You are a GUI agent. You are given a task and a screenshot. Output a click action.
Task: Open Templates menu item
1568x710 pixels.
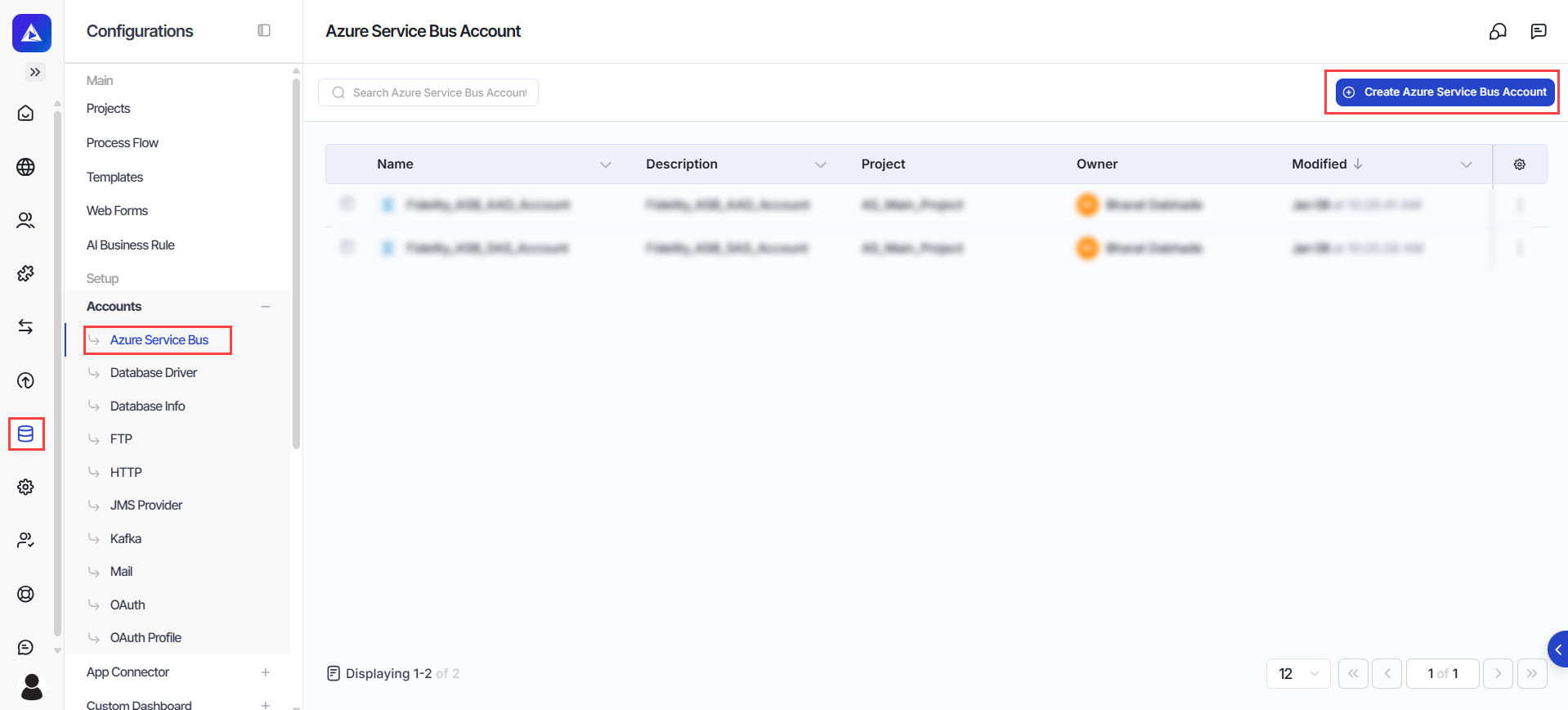tap(114, 177)
